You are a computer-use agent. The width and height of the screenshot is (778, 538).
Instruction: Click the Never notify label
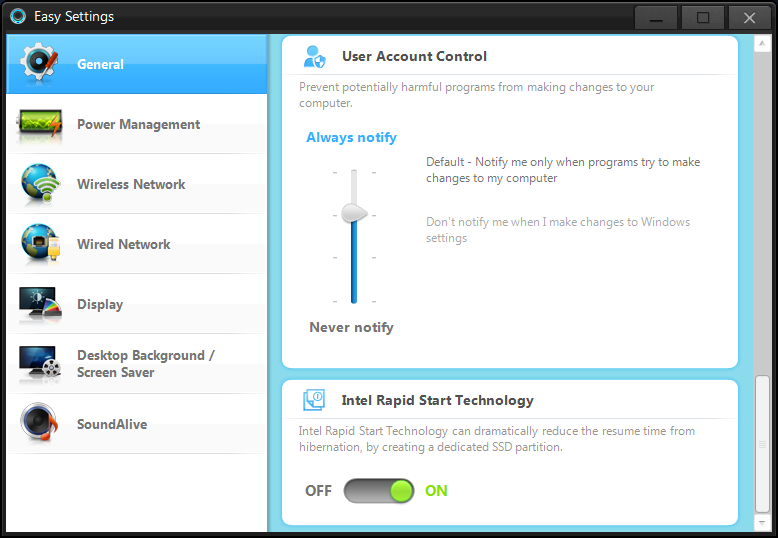[x=351, y=328]
